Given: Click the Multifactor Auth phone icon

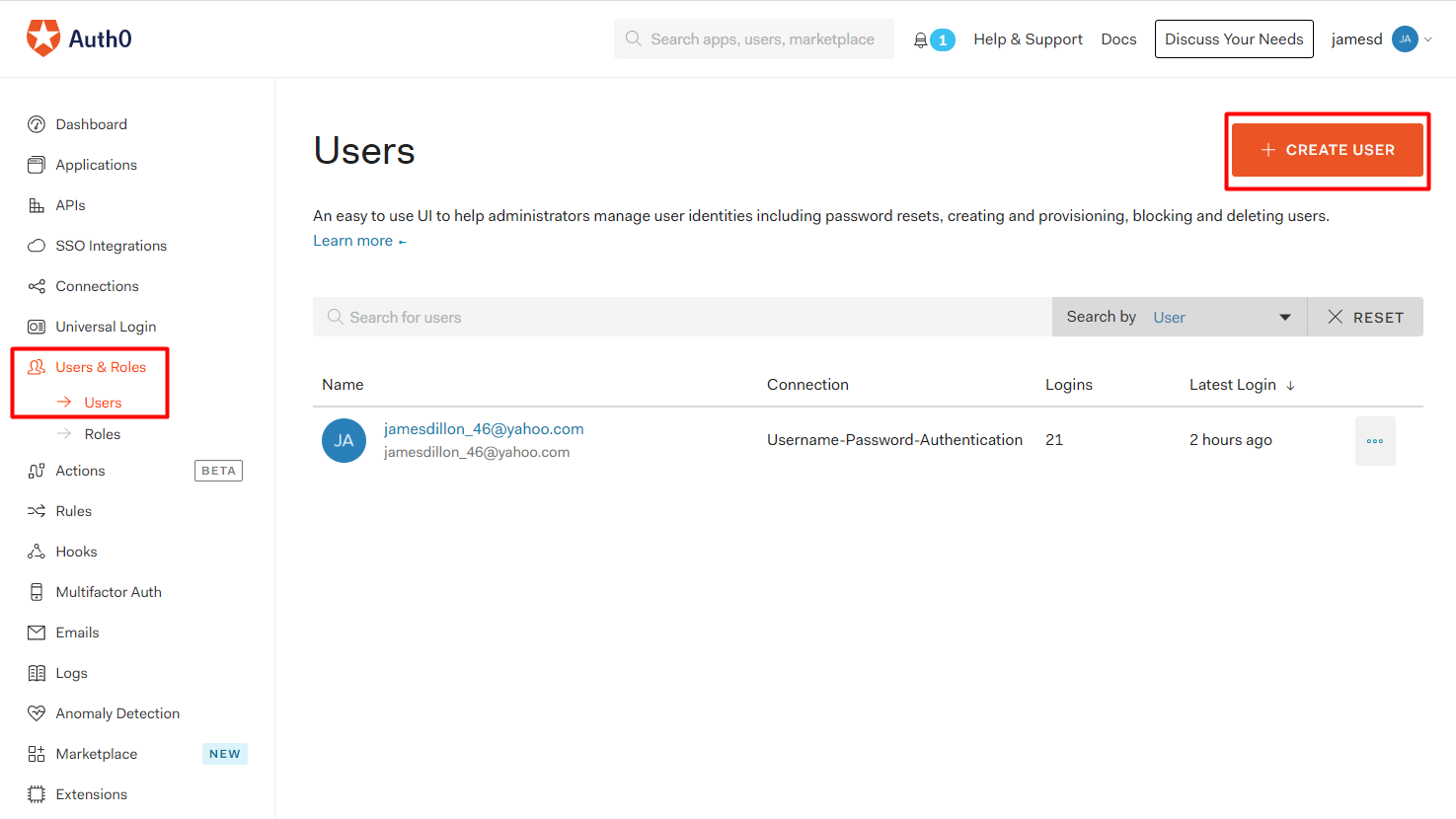Looking at the screenshot, I should pos(37,592).
